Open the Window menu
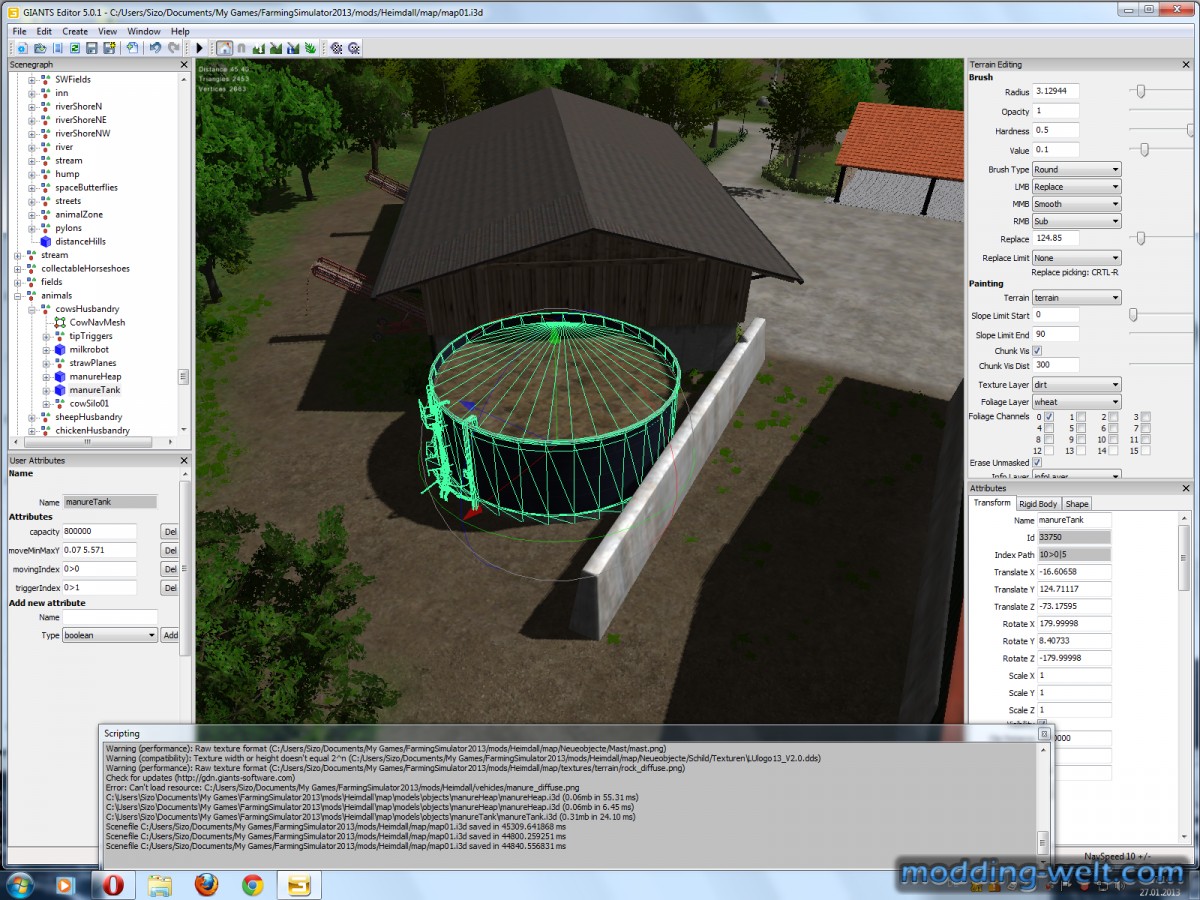 (144, 31)
